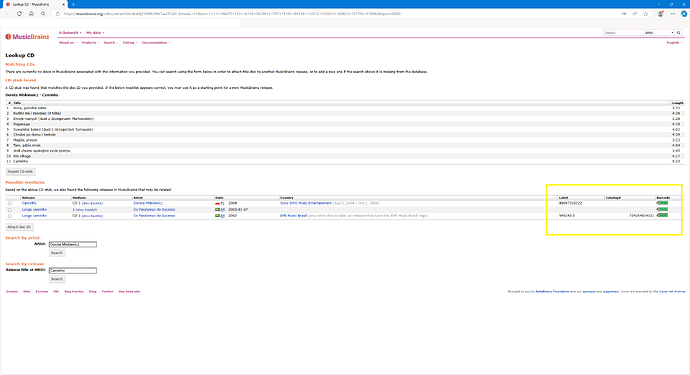Click the green barcode tag in 2002 row
This screenshot has width=690, height=375.
[662, 216]
